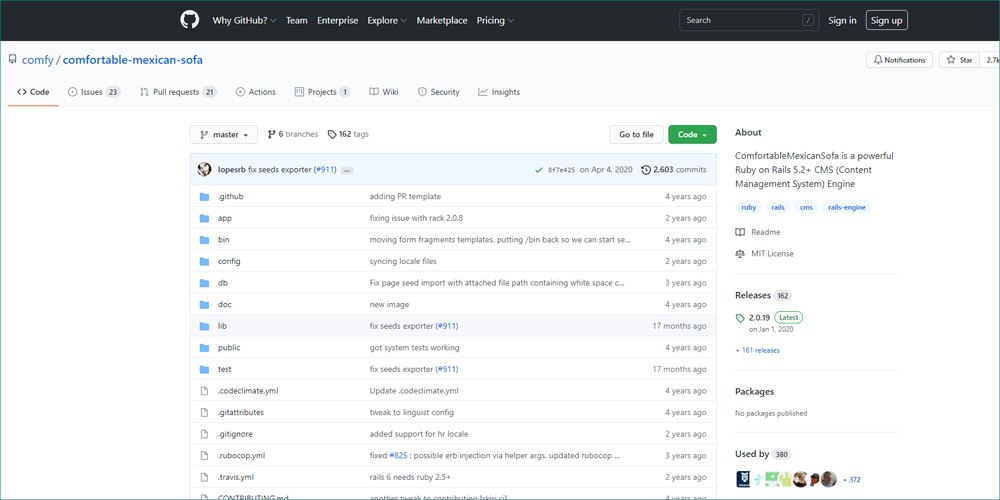Open the Enterprise menu item
This screenshot has height=500, width=1000.
pyautogui.click(x=337, y=20)
